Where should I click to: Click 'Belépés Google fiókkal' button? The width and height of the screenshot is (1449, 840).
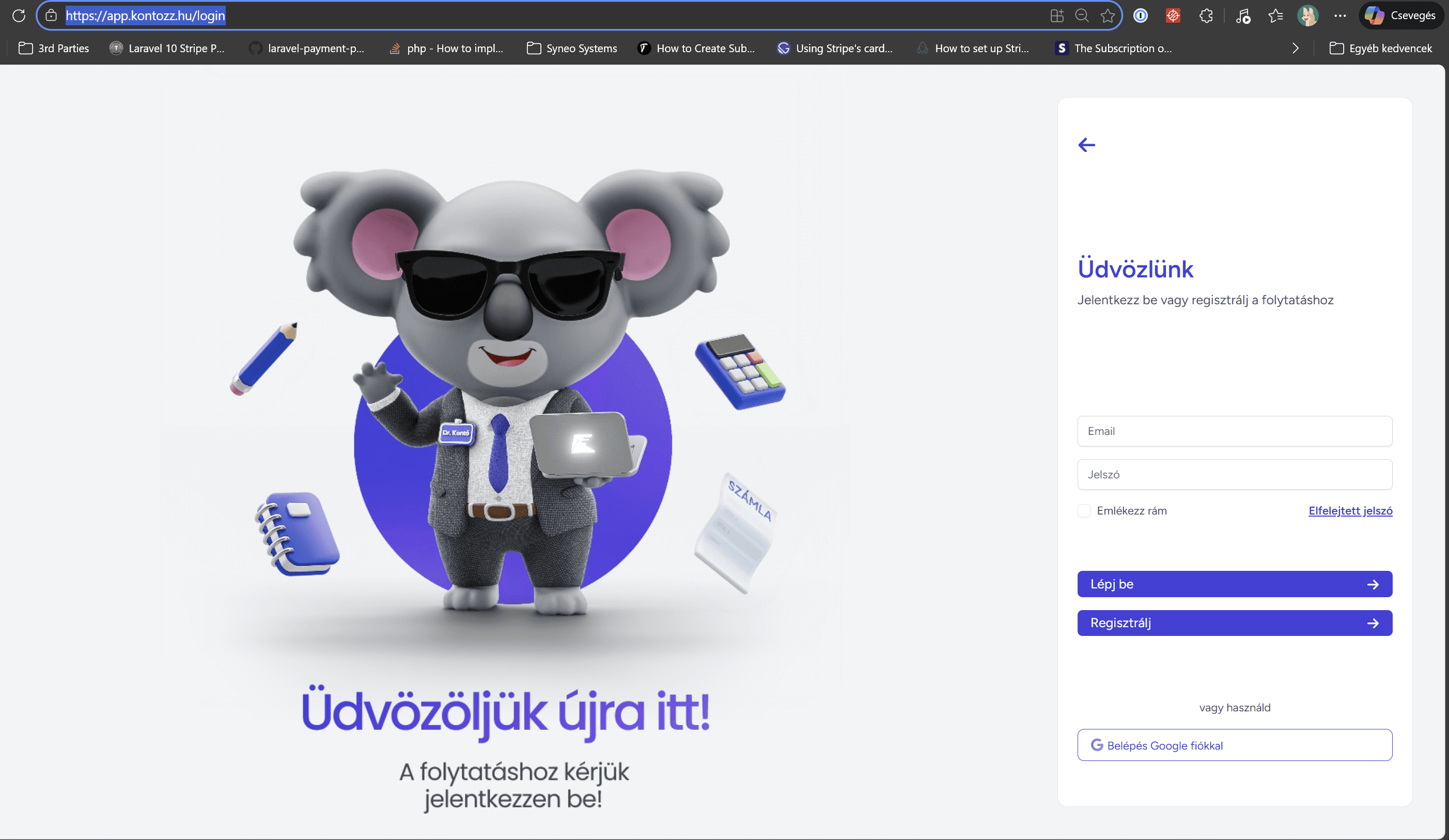(1234, 745)
